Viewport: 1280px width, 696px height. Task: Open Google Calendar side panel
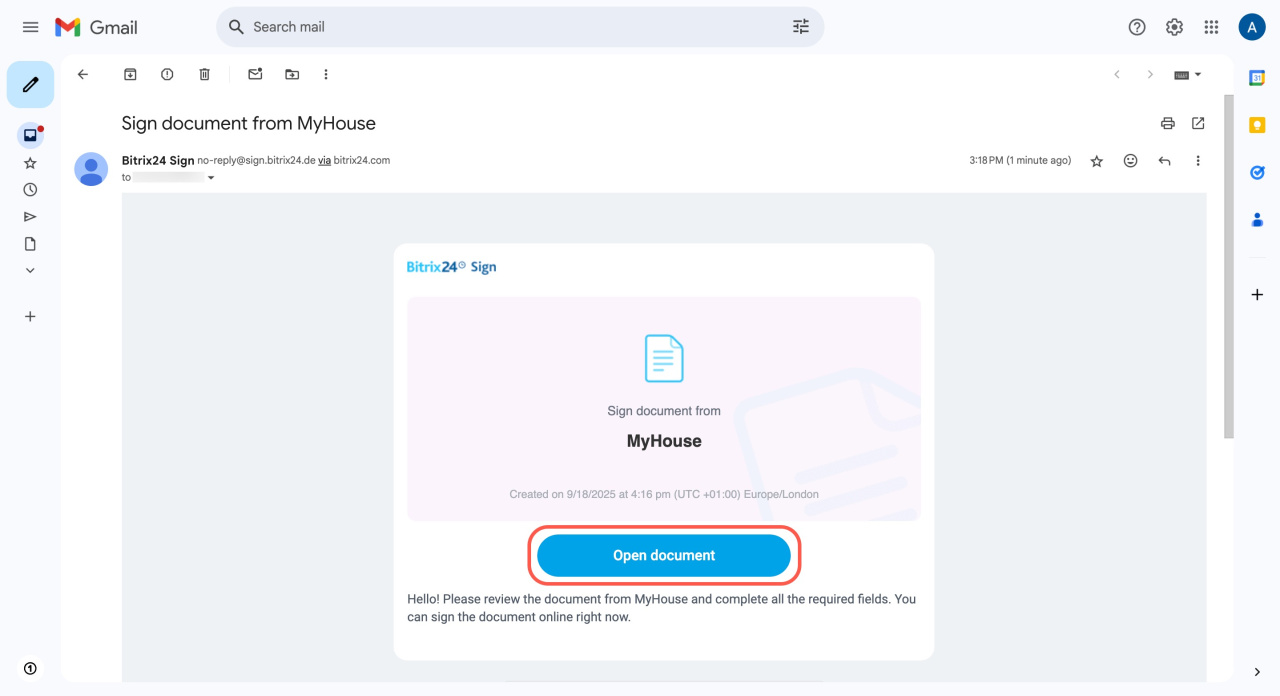(1257, 78)
